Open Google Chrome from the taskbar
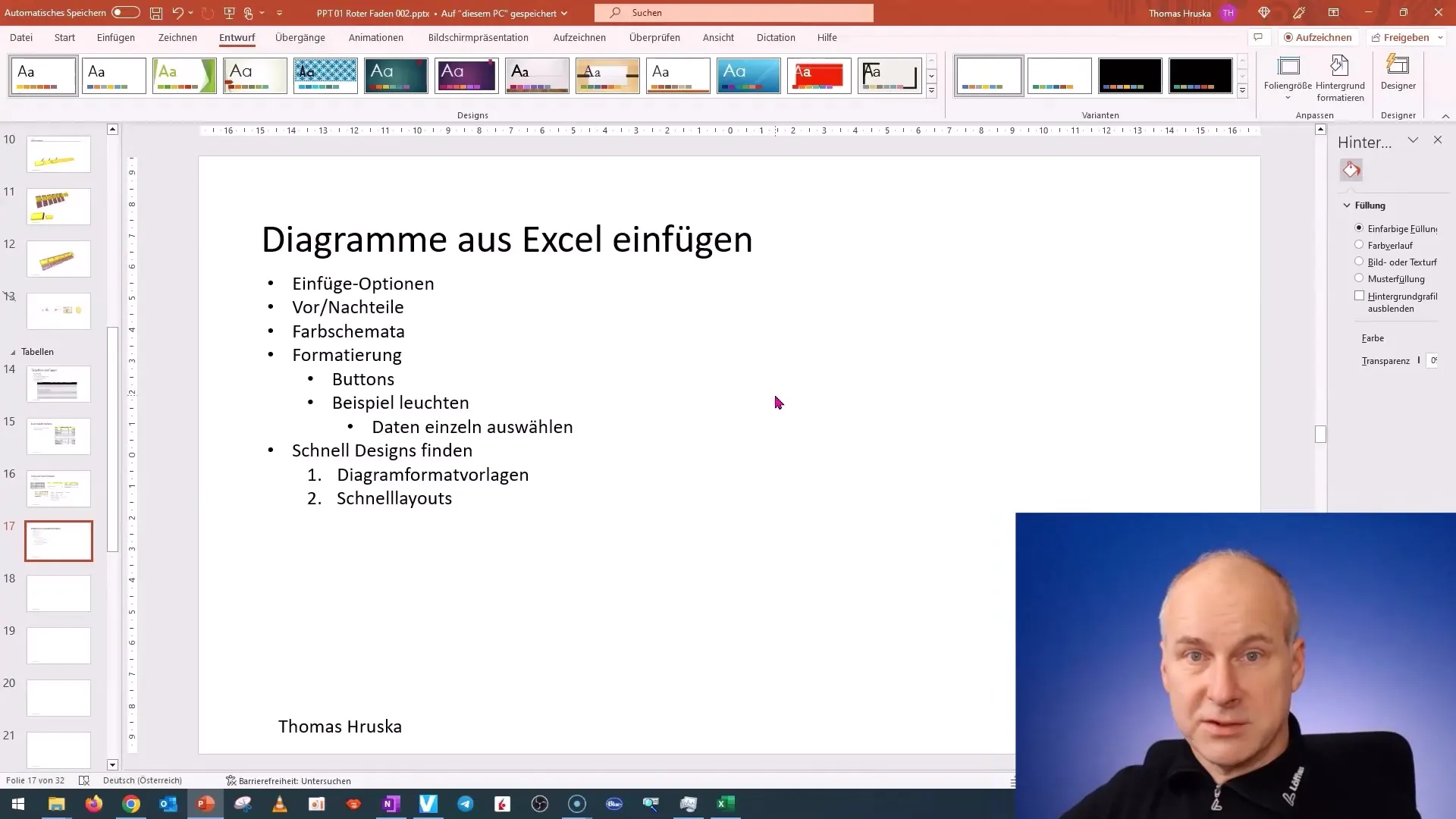Viewport: 1456px width, 819px height. coord(131,804)
